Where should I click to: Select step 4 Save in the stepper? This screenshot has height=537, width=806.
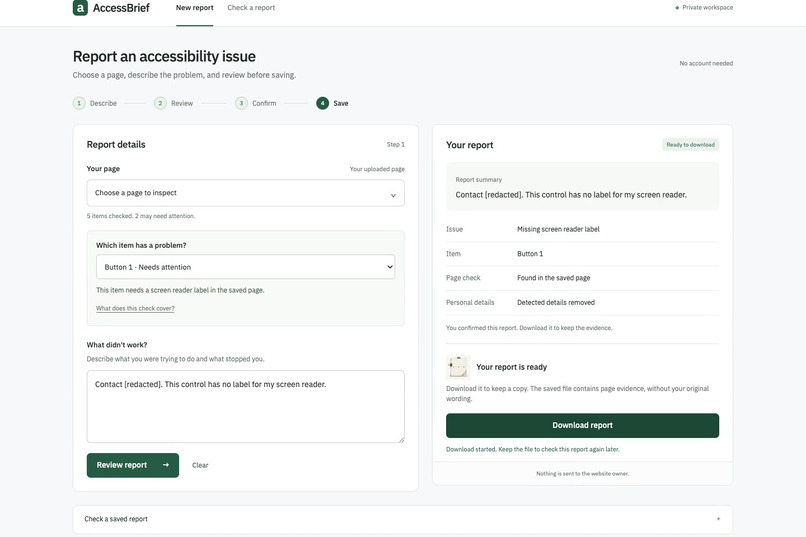[333, 103]
